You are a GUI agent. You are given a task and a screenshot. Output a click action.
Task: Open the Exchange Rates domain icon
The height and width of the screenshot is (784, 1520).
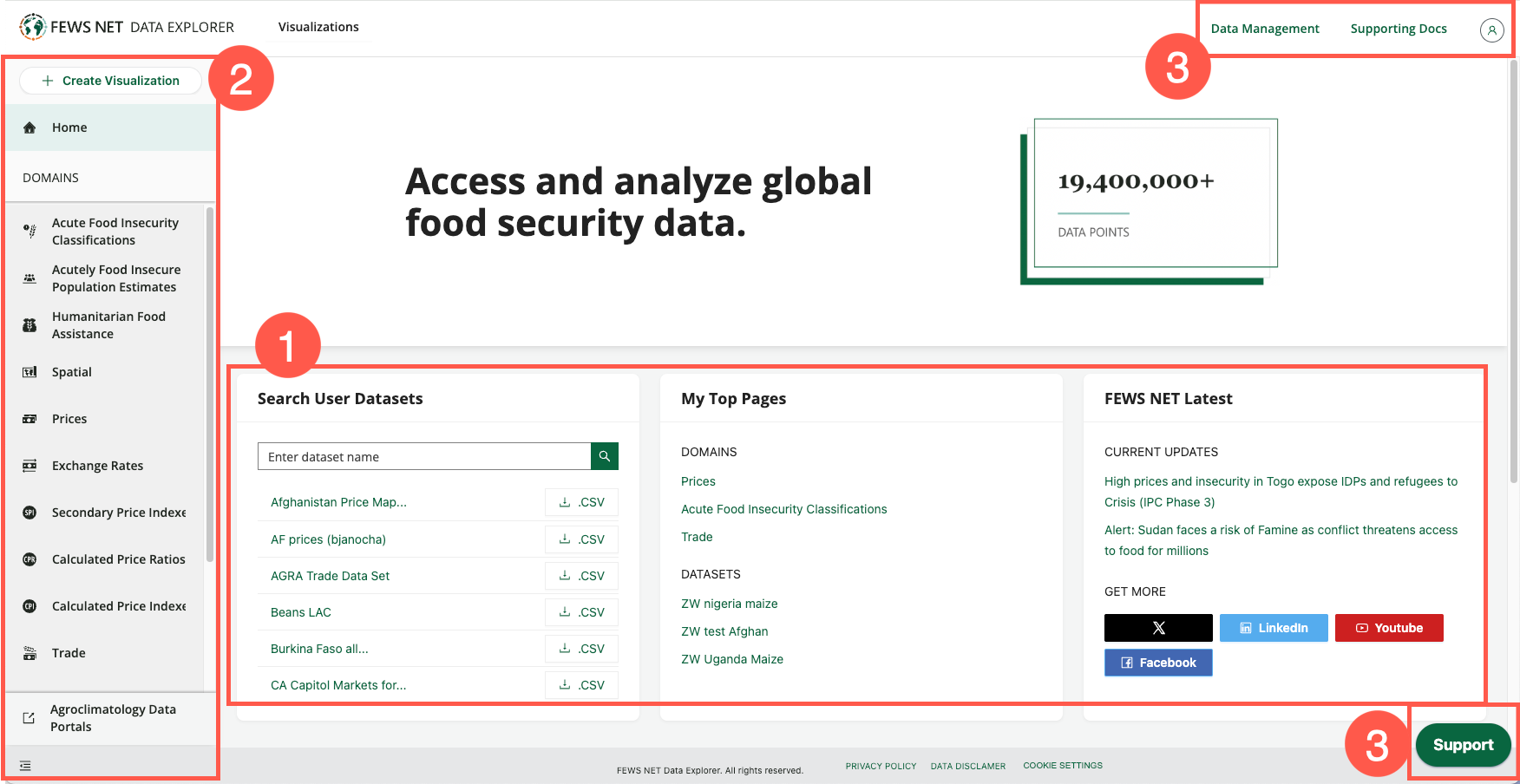pos(29,465)
